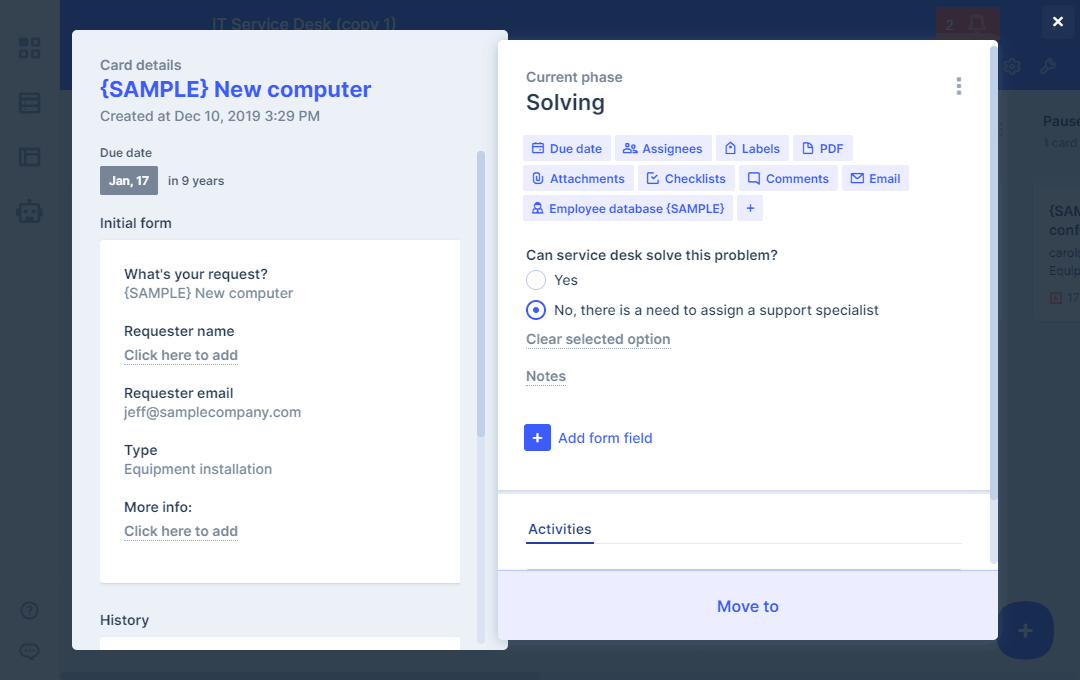Select the Yes radio option
The image size is (1080, 680).
(536, 280)
